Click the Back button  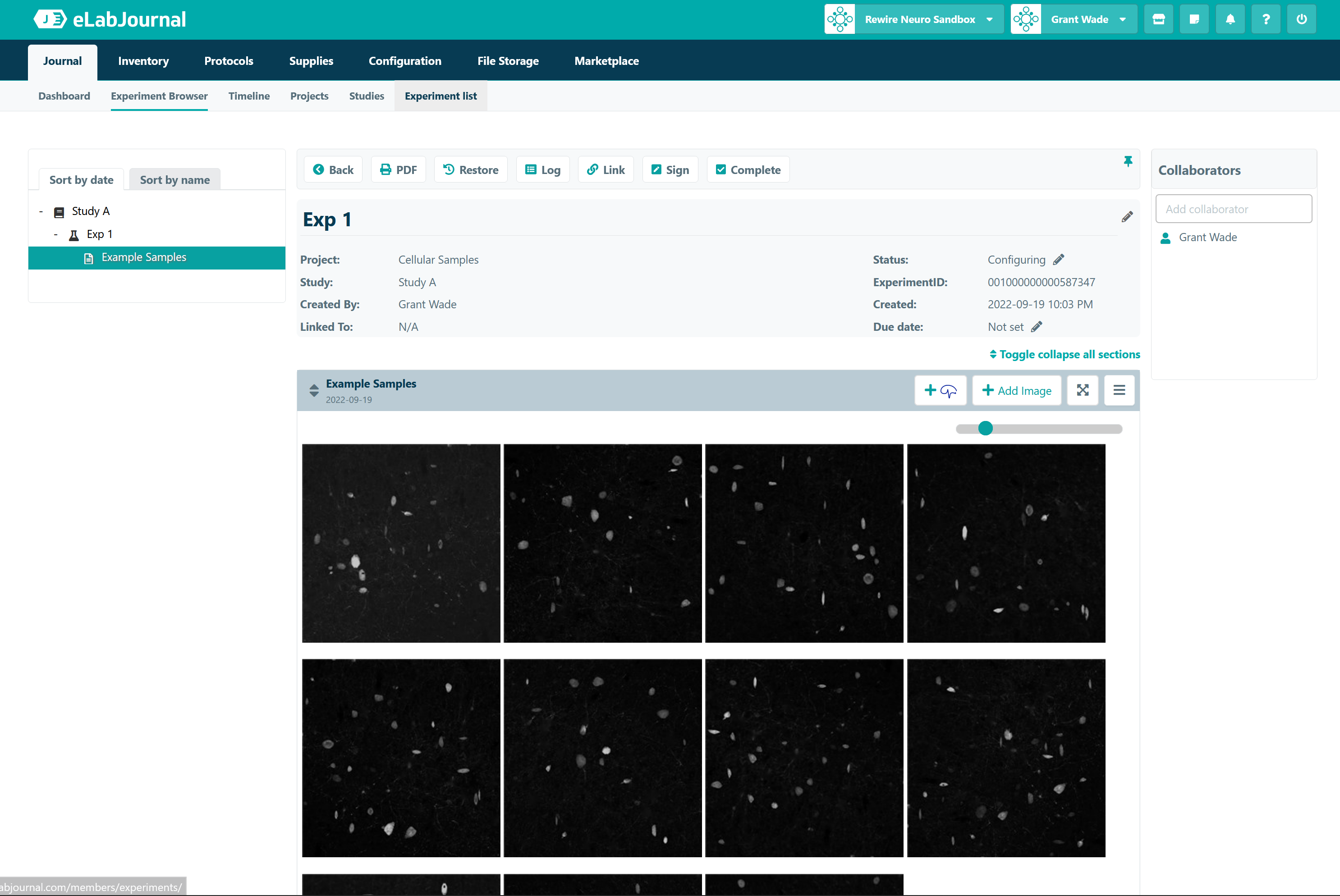(333, 170)
